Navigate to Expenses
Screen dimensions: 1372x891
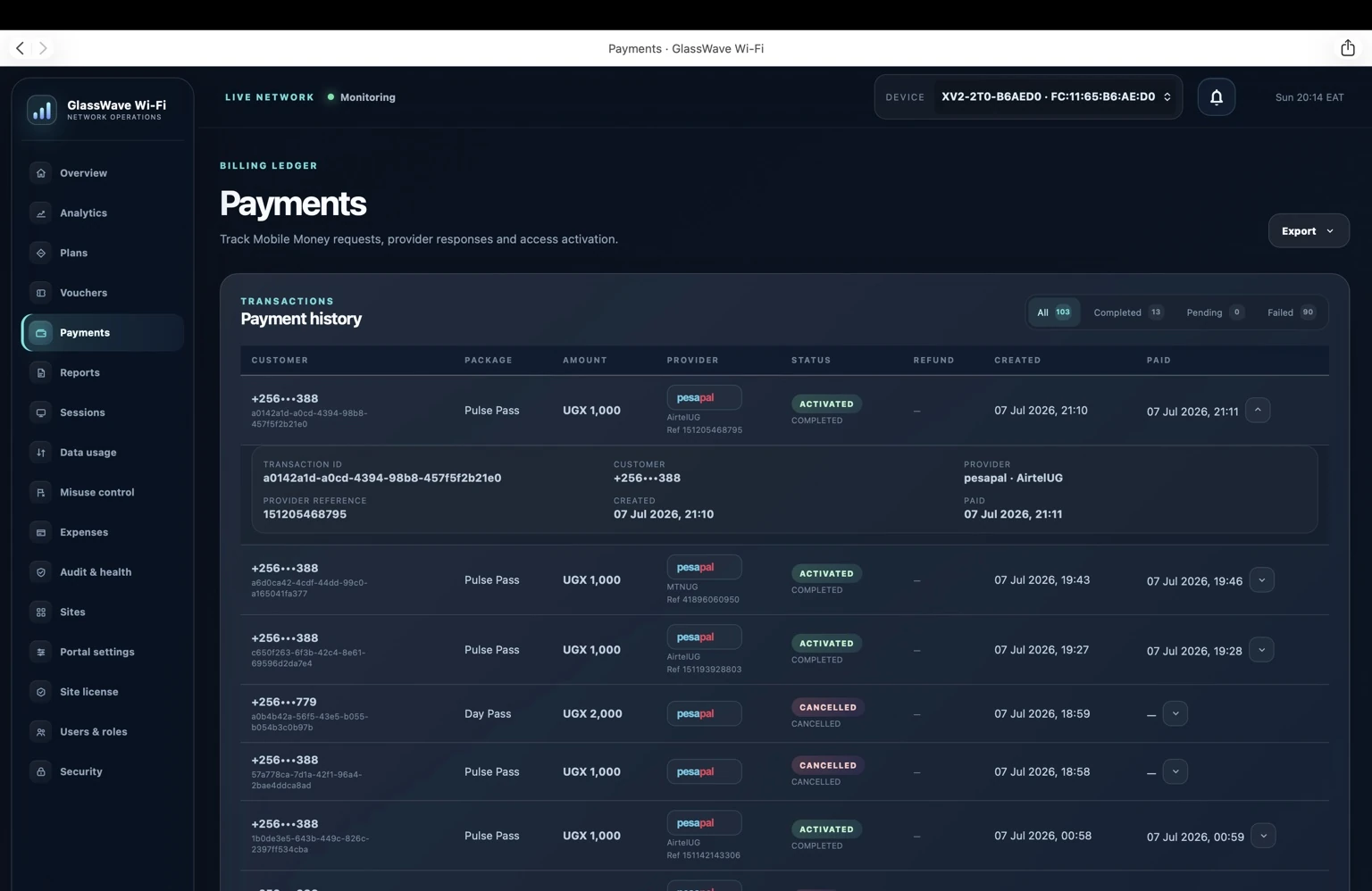point(103,532)
